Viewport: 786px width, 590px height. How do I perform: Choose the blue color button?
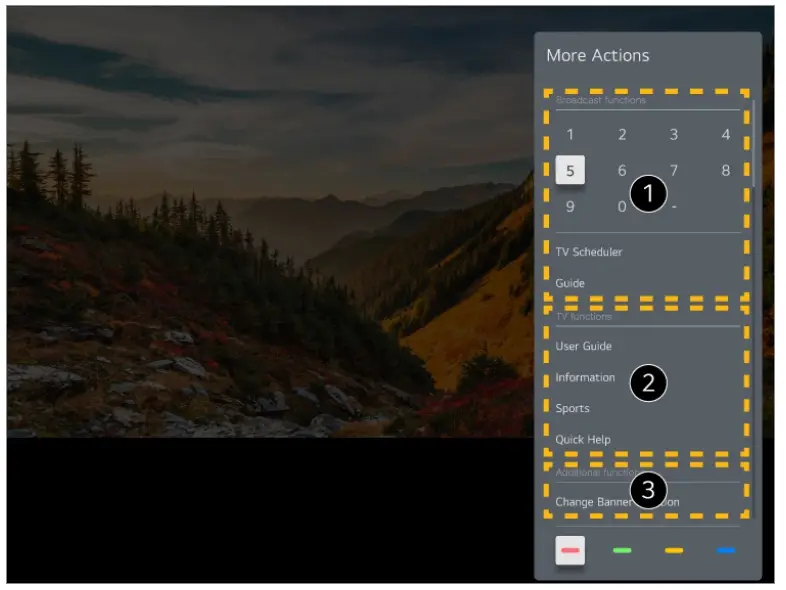coord(725,550)
